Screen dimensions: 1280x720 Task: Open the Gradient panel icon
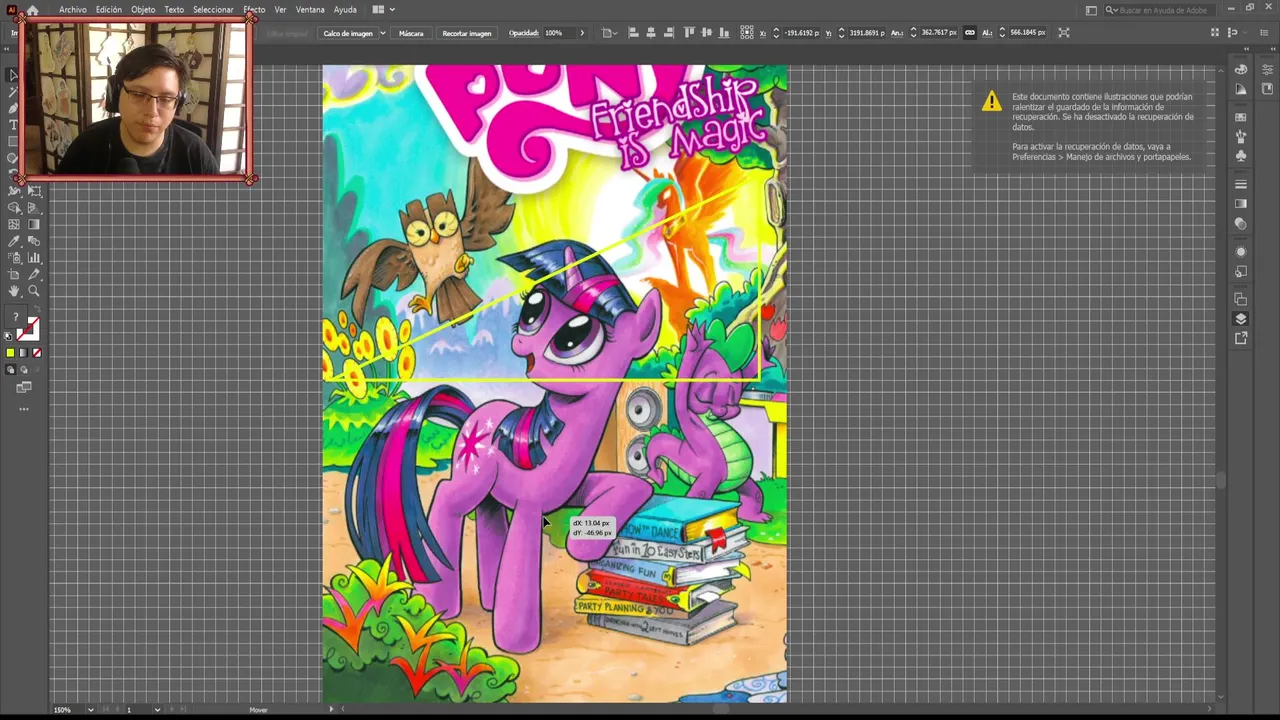click(1240, 203)
